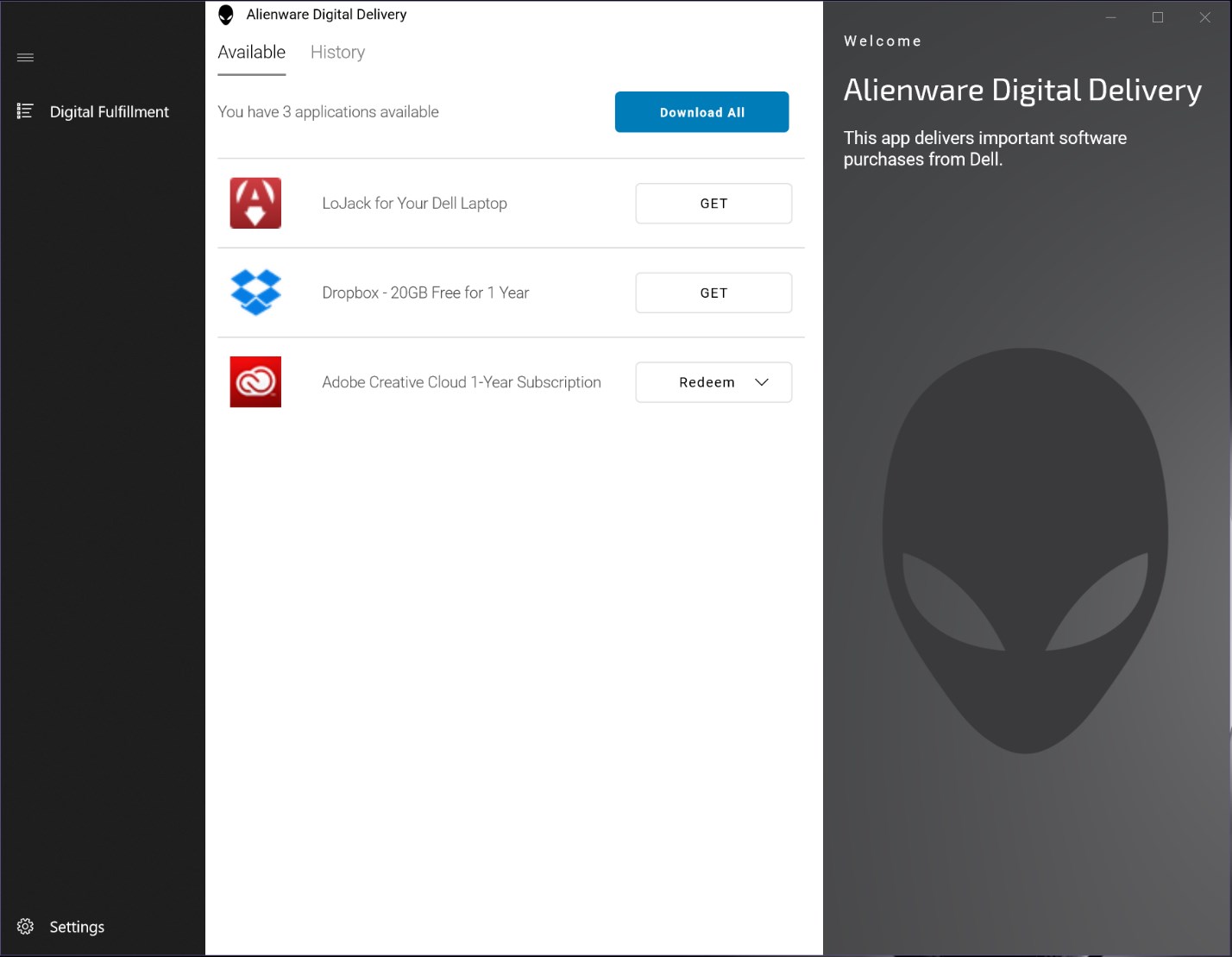This screenshot has height=957, width=1232.
Task: Click the Alienware Digital Delivery welcome heading
Action: 1022,91
